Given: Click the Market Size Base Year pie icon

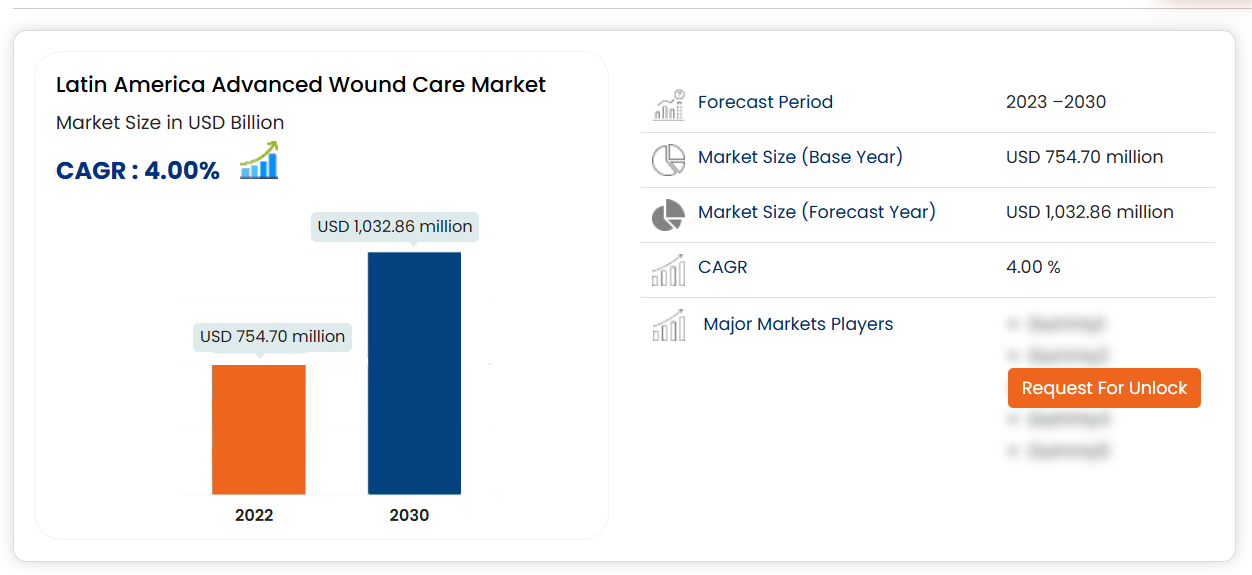Looking at the screenshot, I should click(x=669, y=159).
